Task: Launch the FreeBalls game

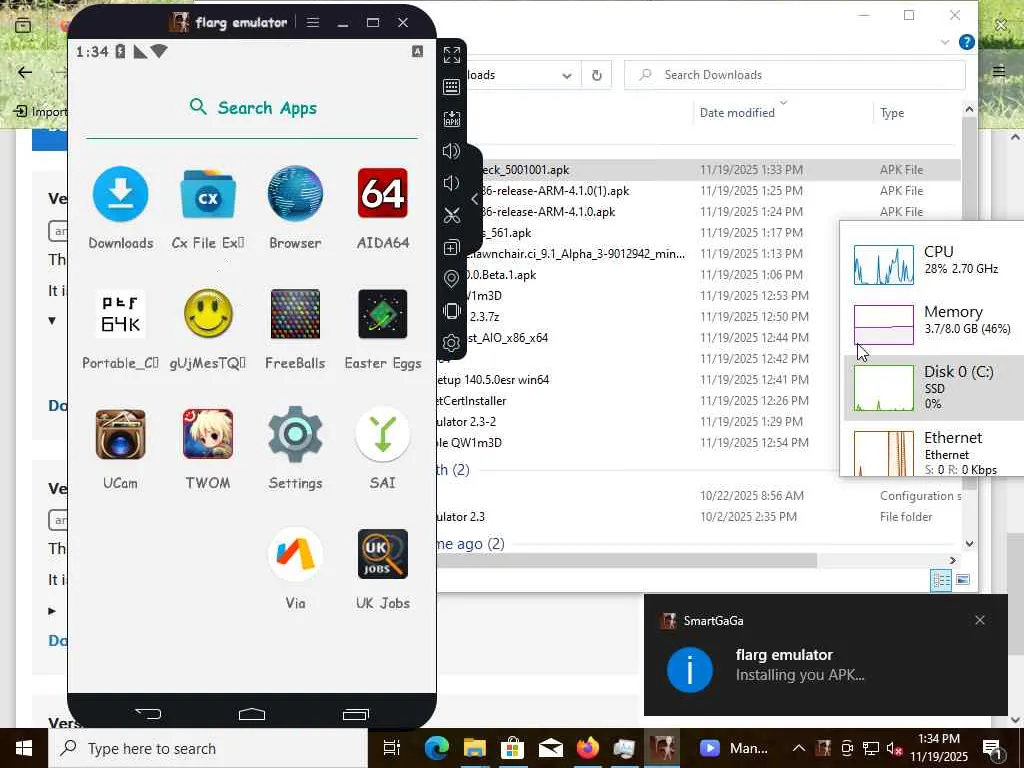Action: (295, 315)
